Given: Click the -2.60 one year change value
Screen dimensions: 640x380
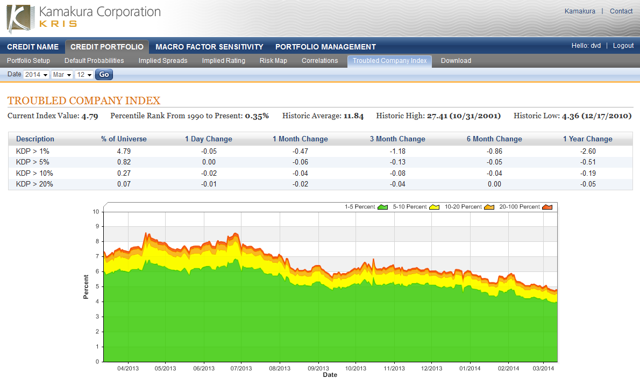Looking at the screenshot, I should [588, 151].
